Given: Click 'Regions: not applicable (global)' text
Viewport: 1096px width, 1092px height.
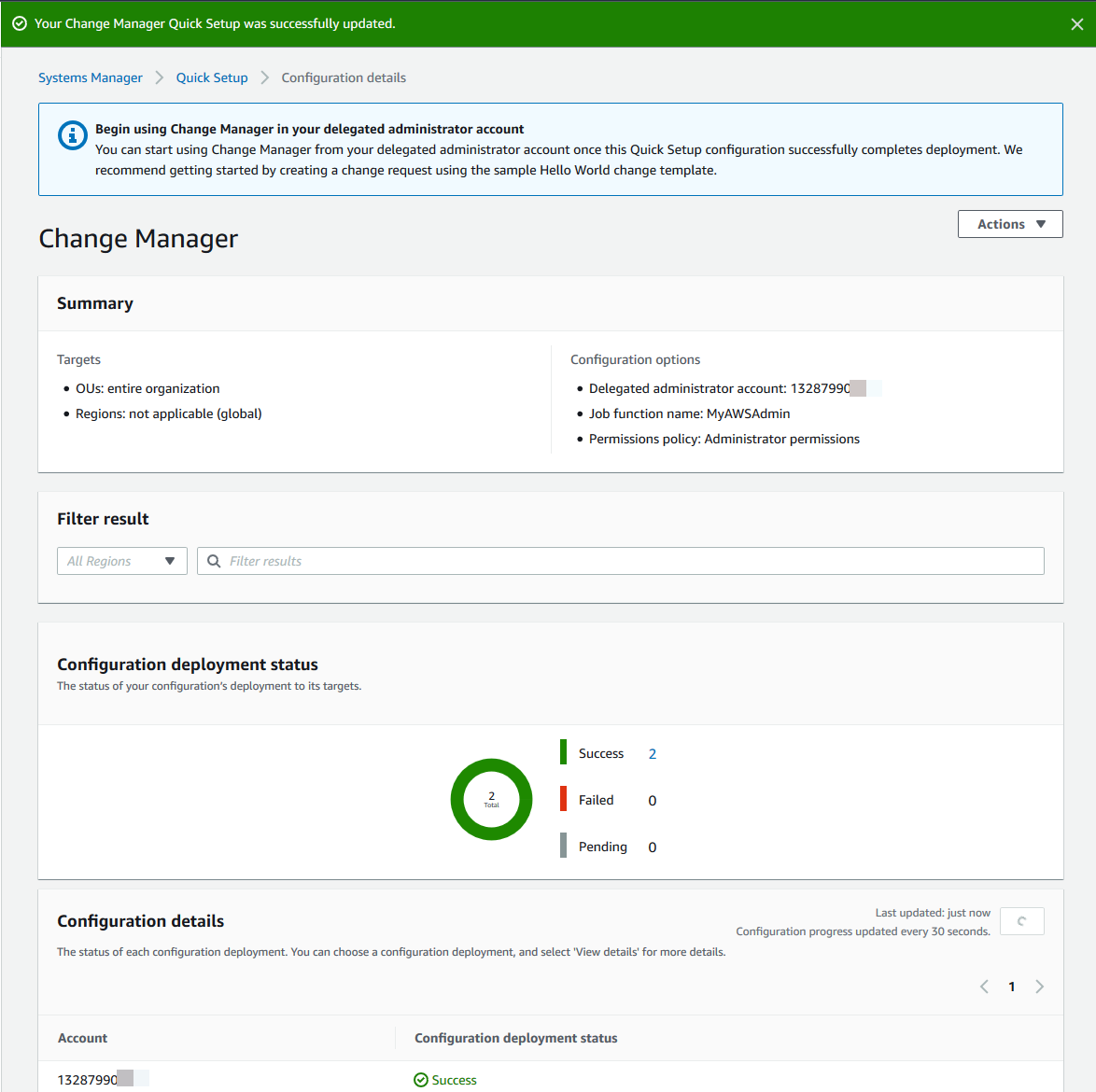Looking at the screenshot, I should coord(168,413).
